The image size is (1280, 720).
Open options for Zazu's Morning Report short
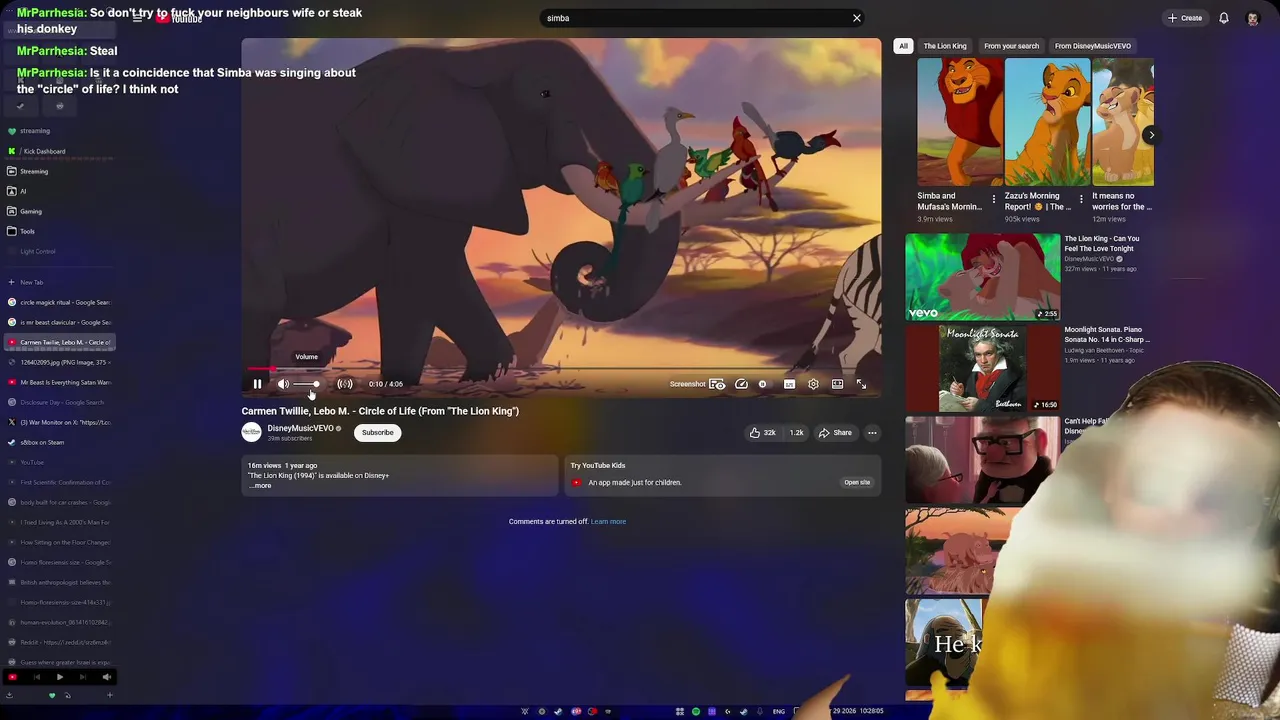click(x=1081, y=200)
